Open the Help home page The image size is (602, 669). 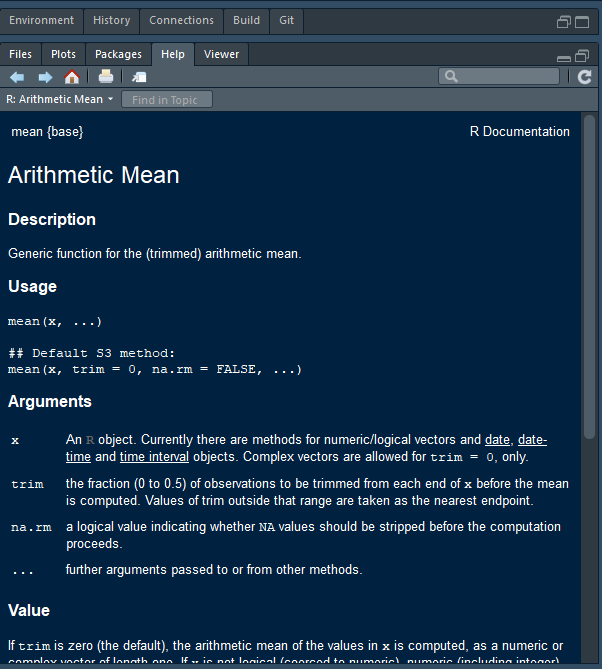pos(71,77)
